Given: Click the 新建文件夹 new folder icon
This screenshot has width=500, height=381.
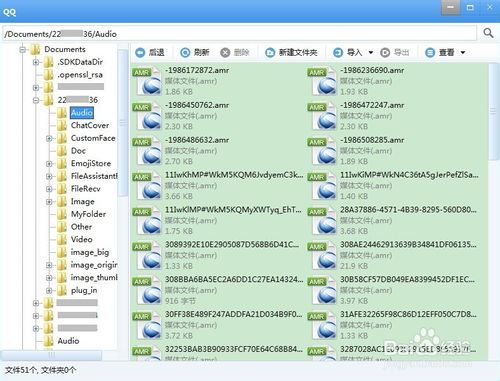Looking at the screenshot, I should pos(270,52).
